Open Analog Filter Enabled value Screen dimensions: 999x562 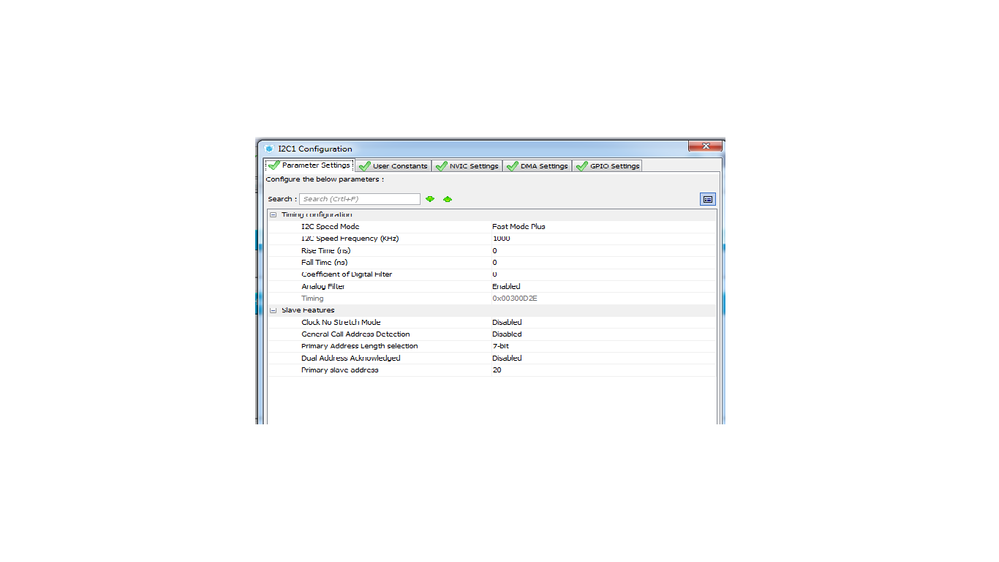(506, 286)
